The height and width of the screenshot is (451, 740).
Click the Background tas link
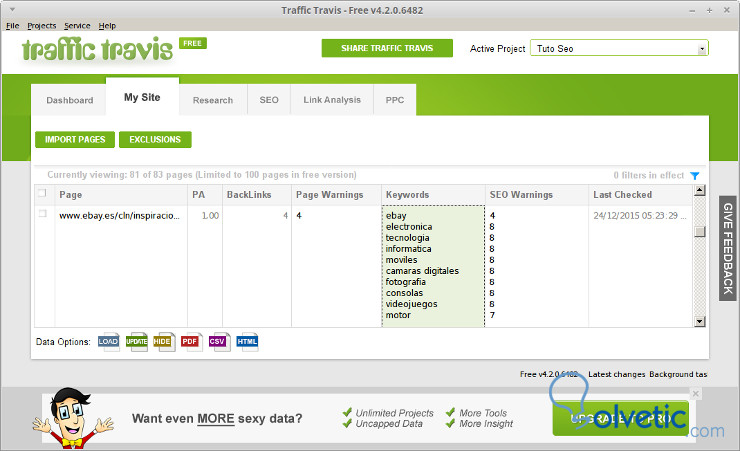pos(678,374)
